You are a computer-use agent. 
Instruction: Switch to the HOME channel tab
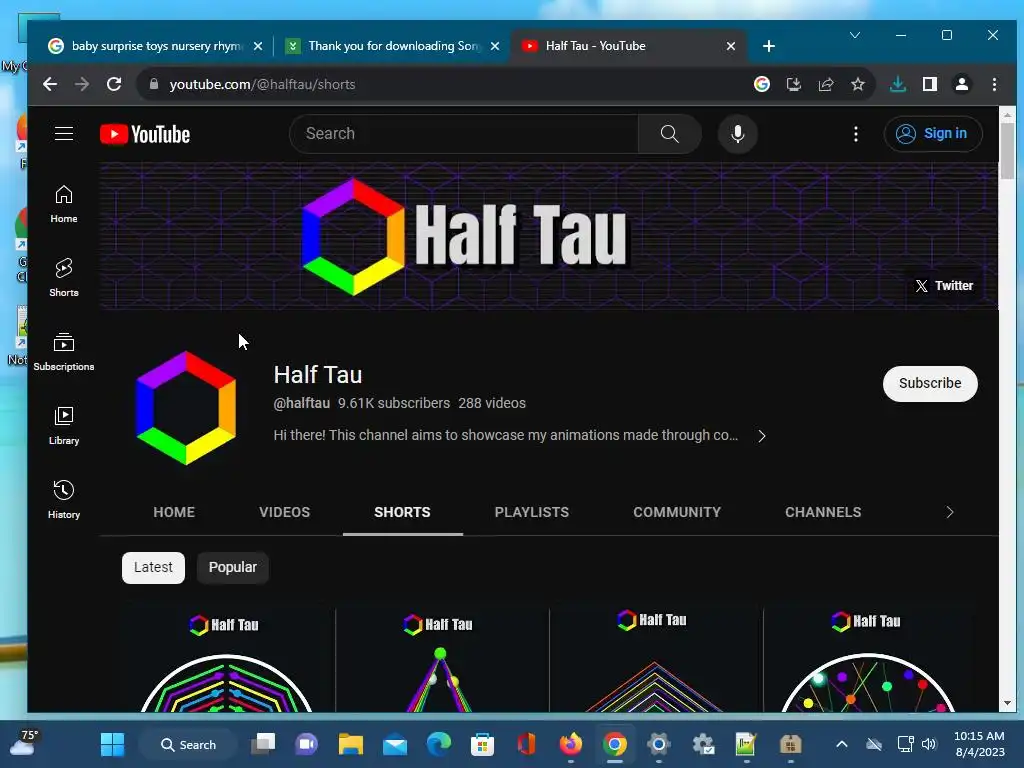pos(174,512)
